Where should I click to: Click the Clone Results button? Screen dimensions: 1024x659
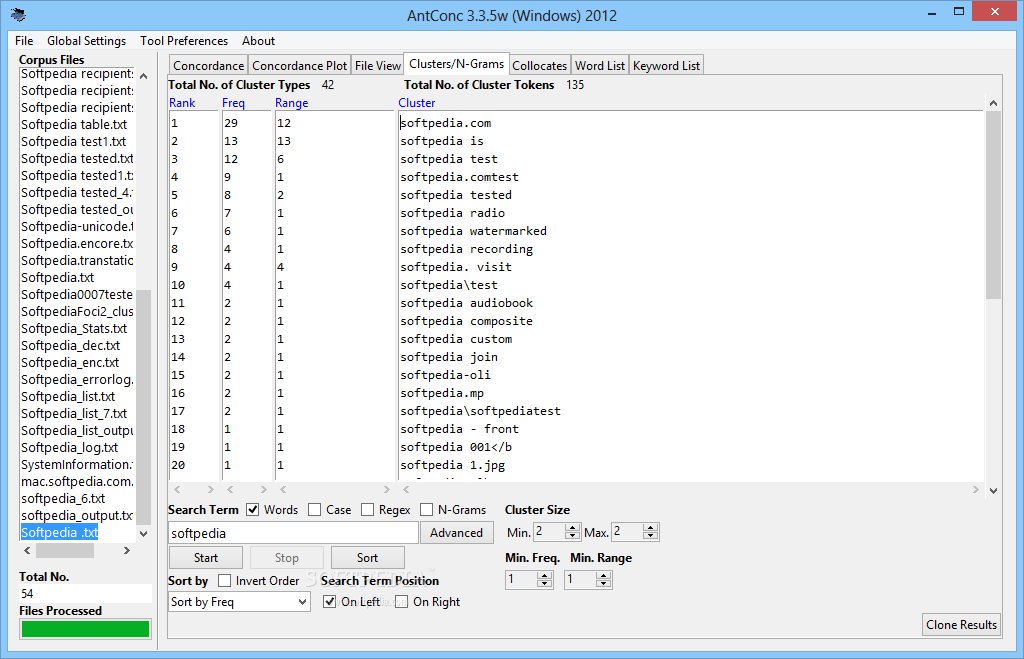(961, 625)
